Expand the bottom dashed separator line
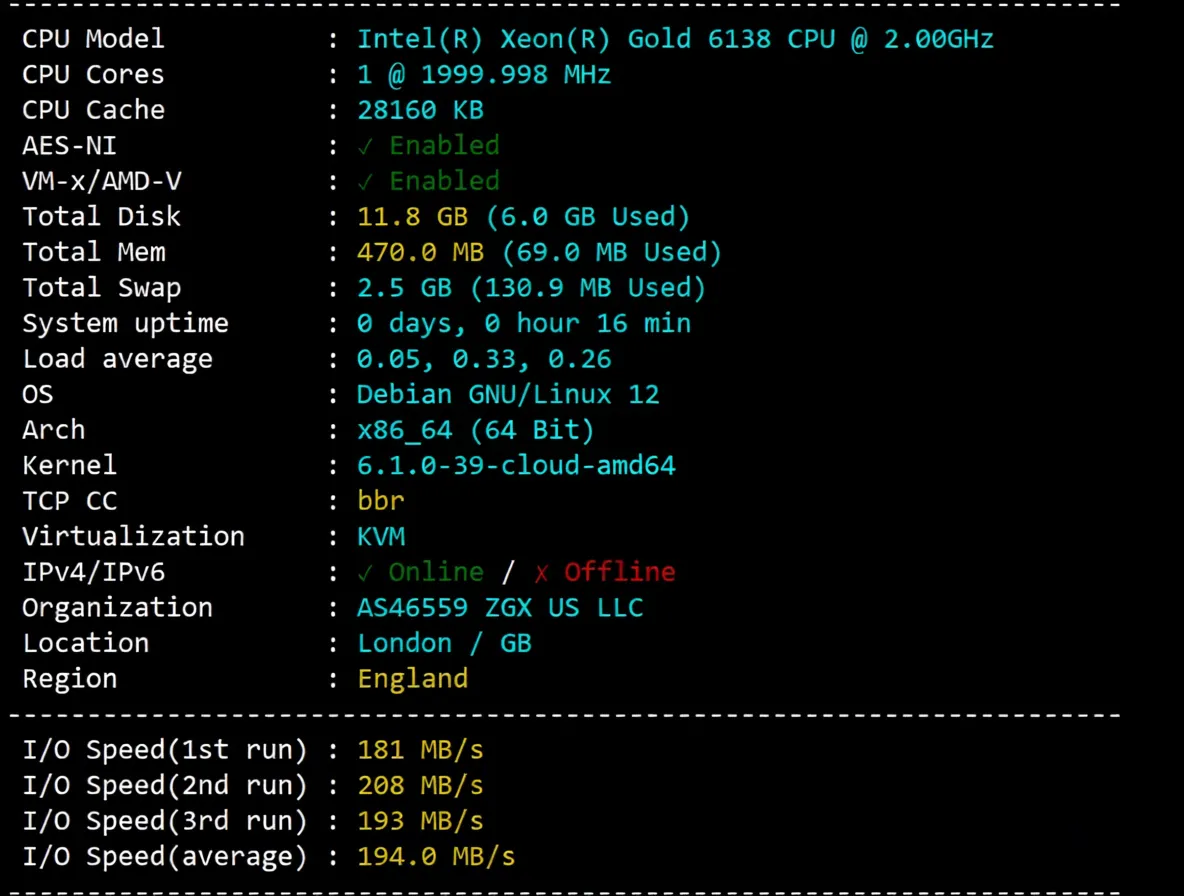This screenshot has height=896, width=1184. [x=560, y=888]
